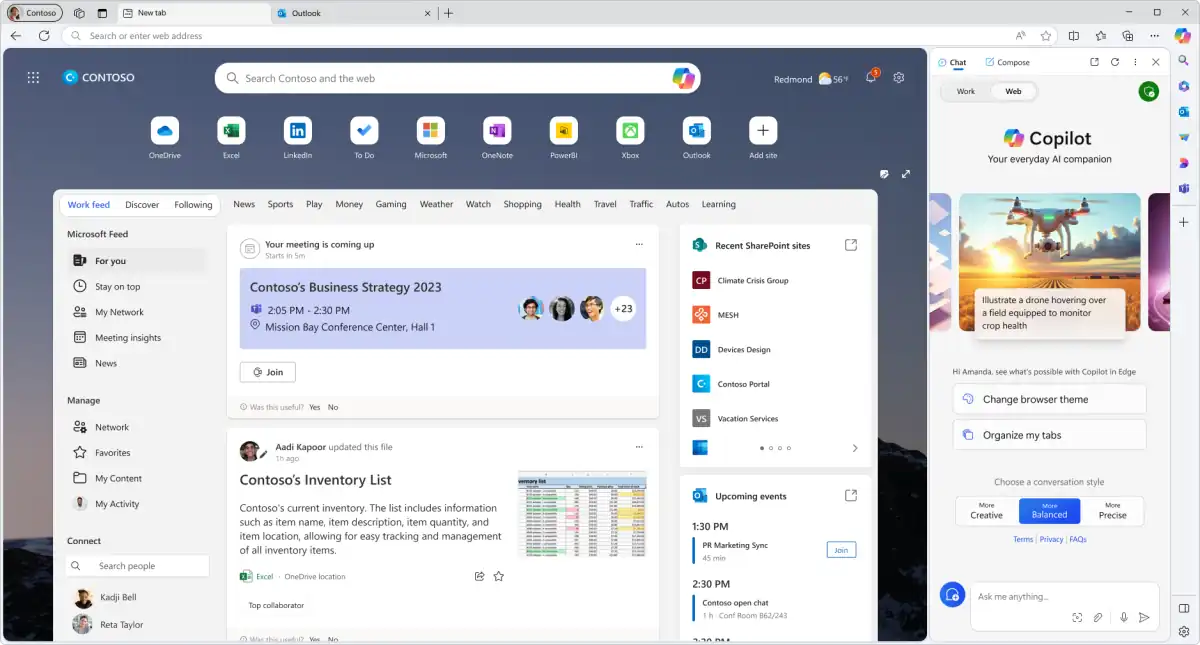Select the Work feed tab

(x=89, y=204)
